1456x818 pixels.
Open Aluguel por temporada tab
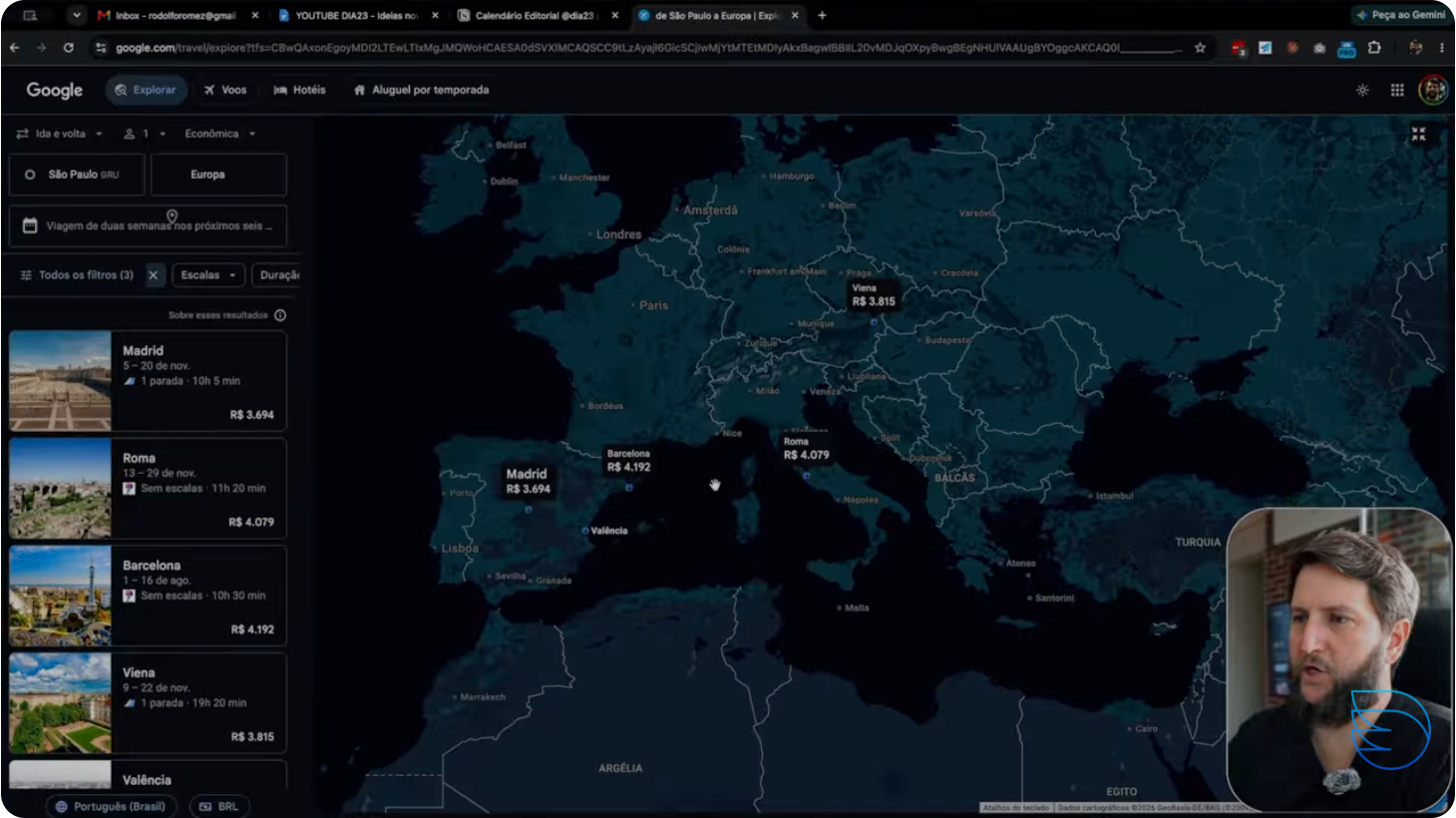421,90
